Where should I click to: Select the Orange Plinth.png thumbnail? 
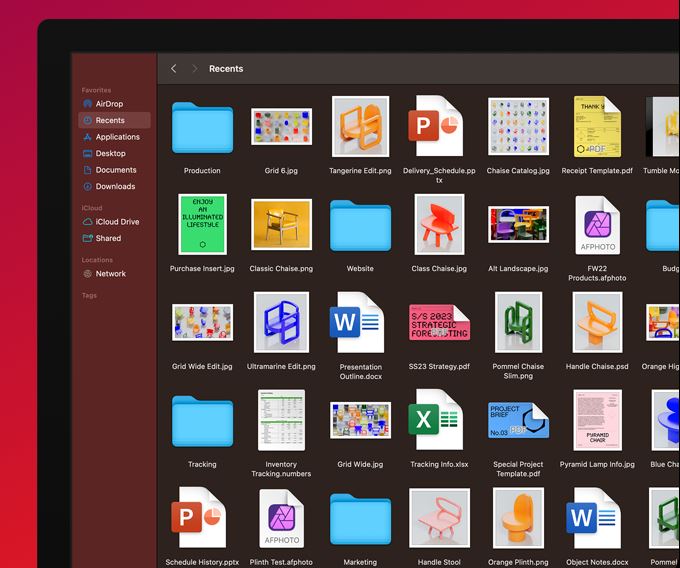pos(518,518)
